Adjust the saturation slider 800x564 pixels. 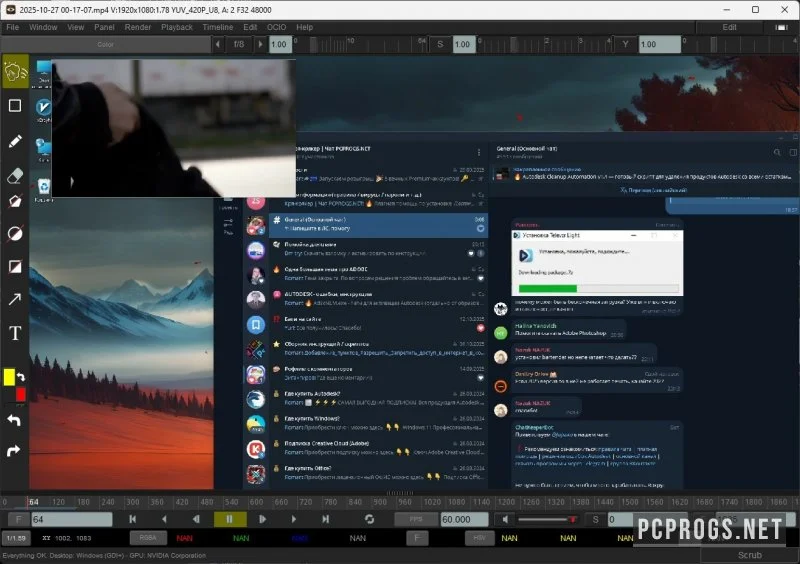[x=544, y=44]
